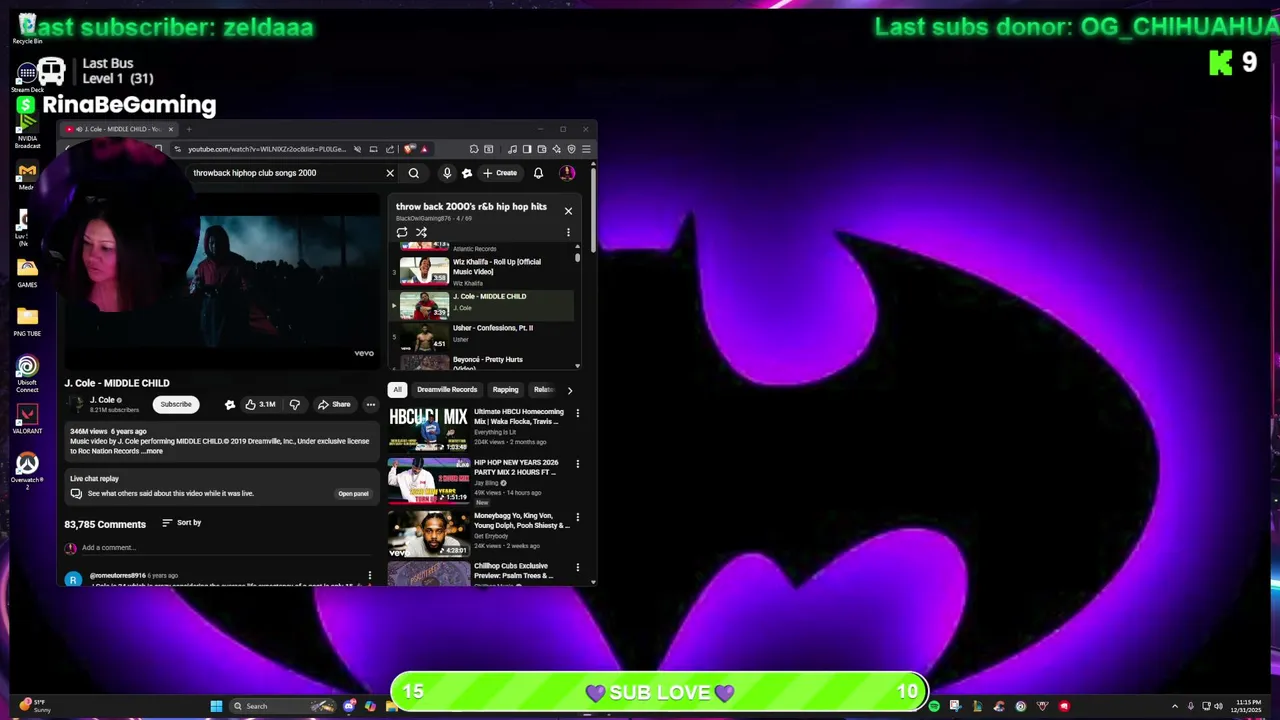1280x720 pixels.
Task: Select the Rapping filter chip
Action: pos(505,390)
